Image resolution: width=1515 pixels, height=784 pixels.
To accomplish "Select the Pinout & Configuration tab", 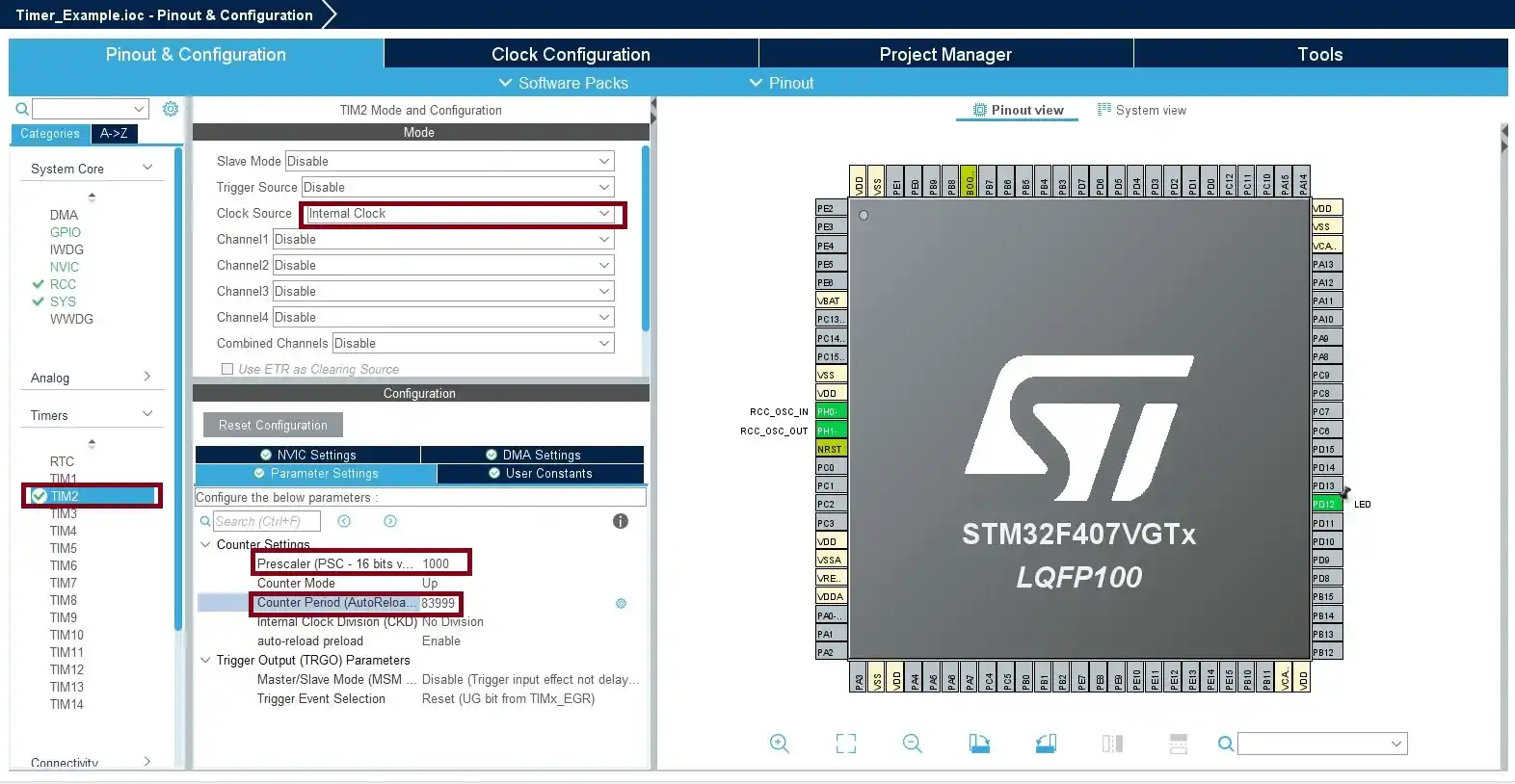I will 196,54.
